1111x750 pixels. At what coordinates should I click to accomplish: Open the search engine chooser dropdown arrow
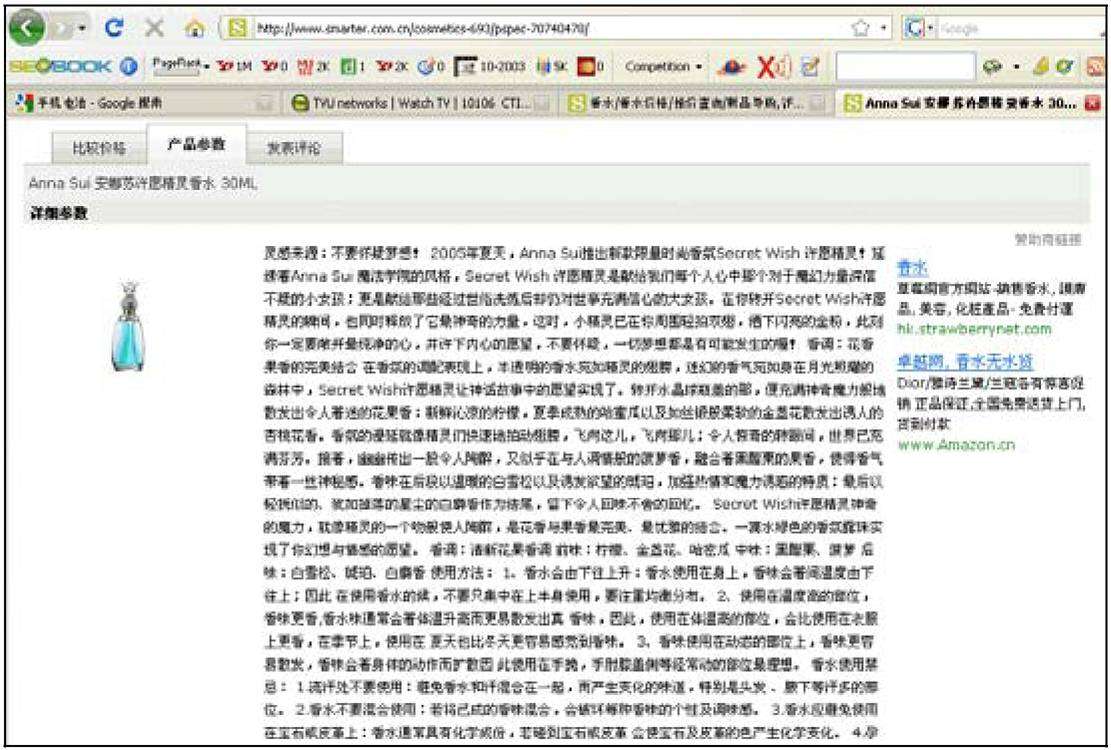pos(931,29)
